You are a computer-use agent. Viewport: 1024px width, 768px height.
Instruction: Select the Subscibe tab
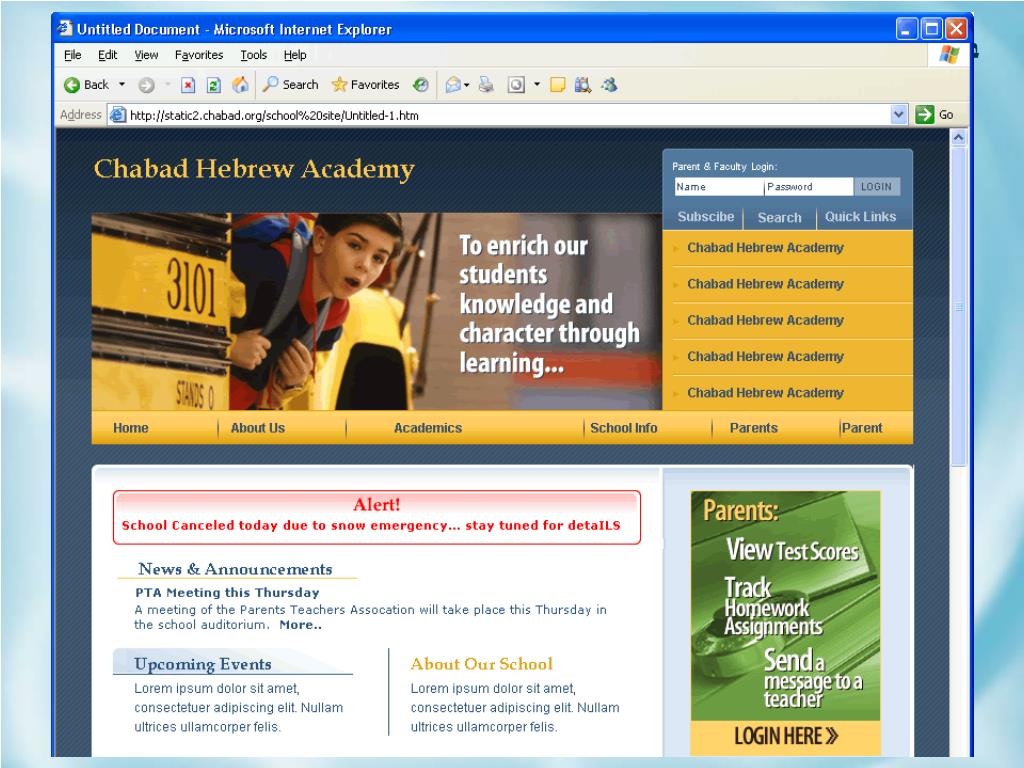pyautogui.click(x=705, y=217)
